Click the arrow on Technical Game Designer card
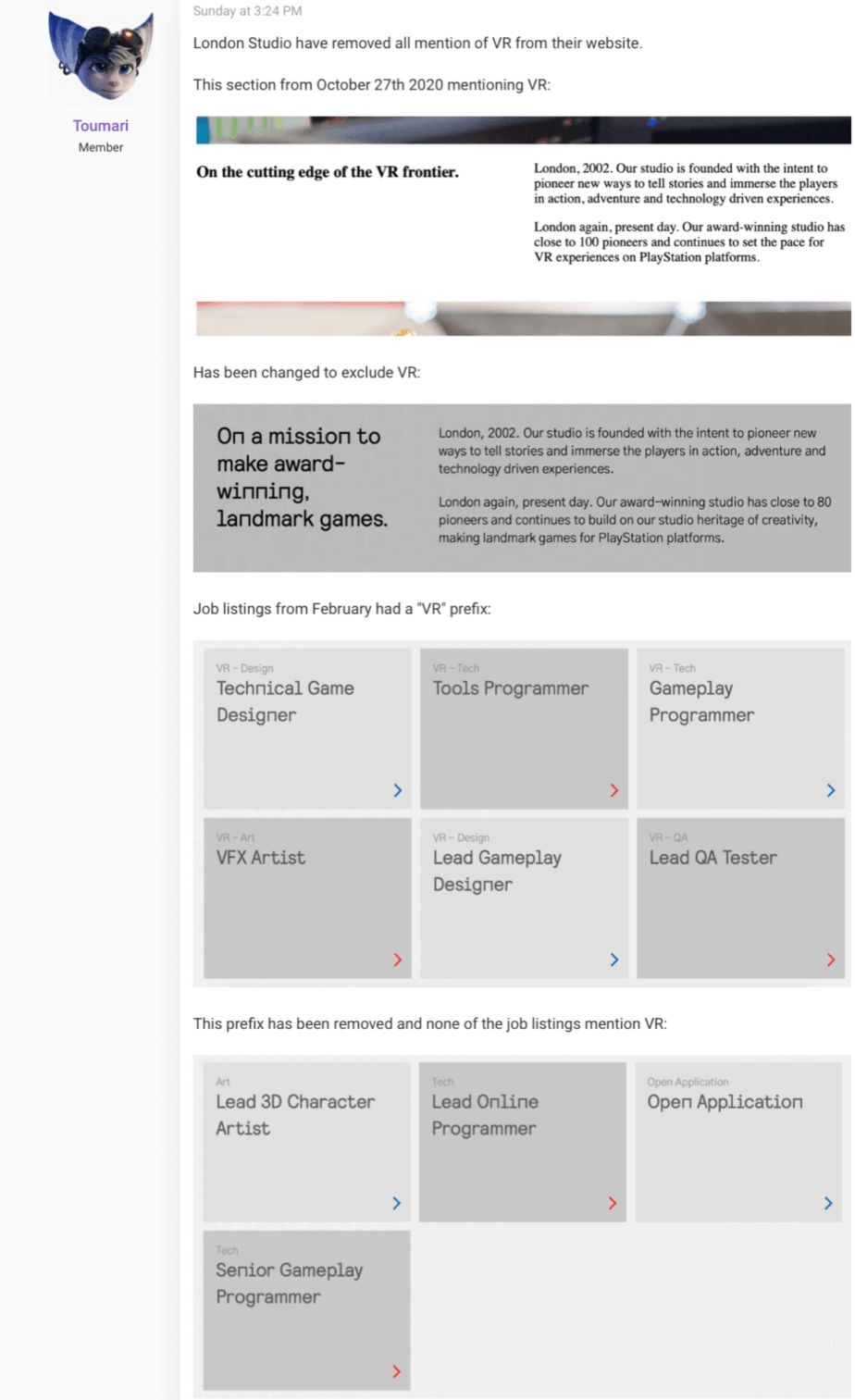 pyautogui.click(x=398, y=790)
